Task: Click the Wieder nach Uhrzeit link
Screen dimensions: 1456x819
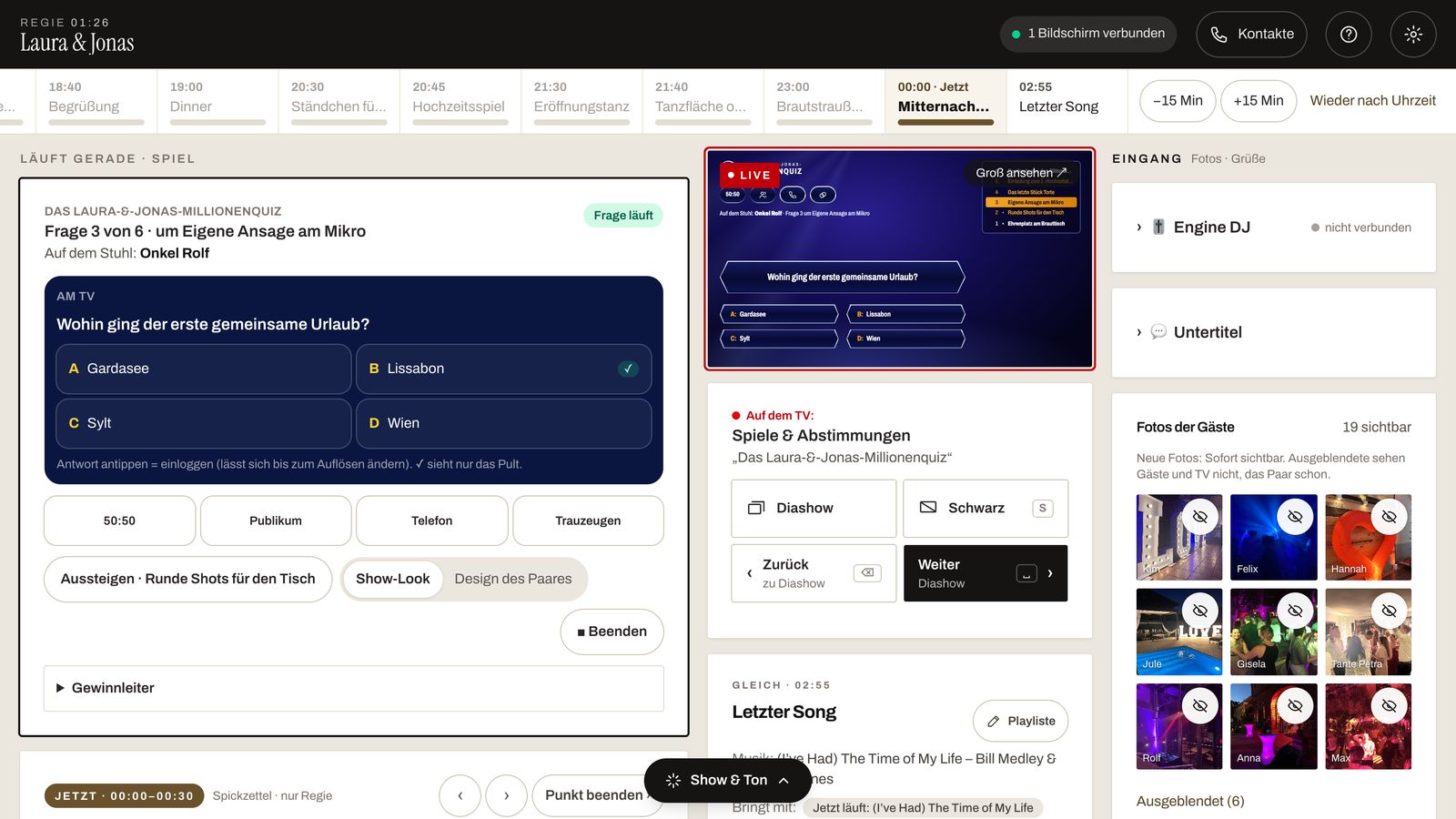Action: (1372, 101)
